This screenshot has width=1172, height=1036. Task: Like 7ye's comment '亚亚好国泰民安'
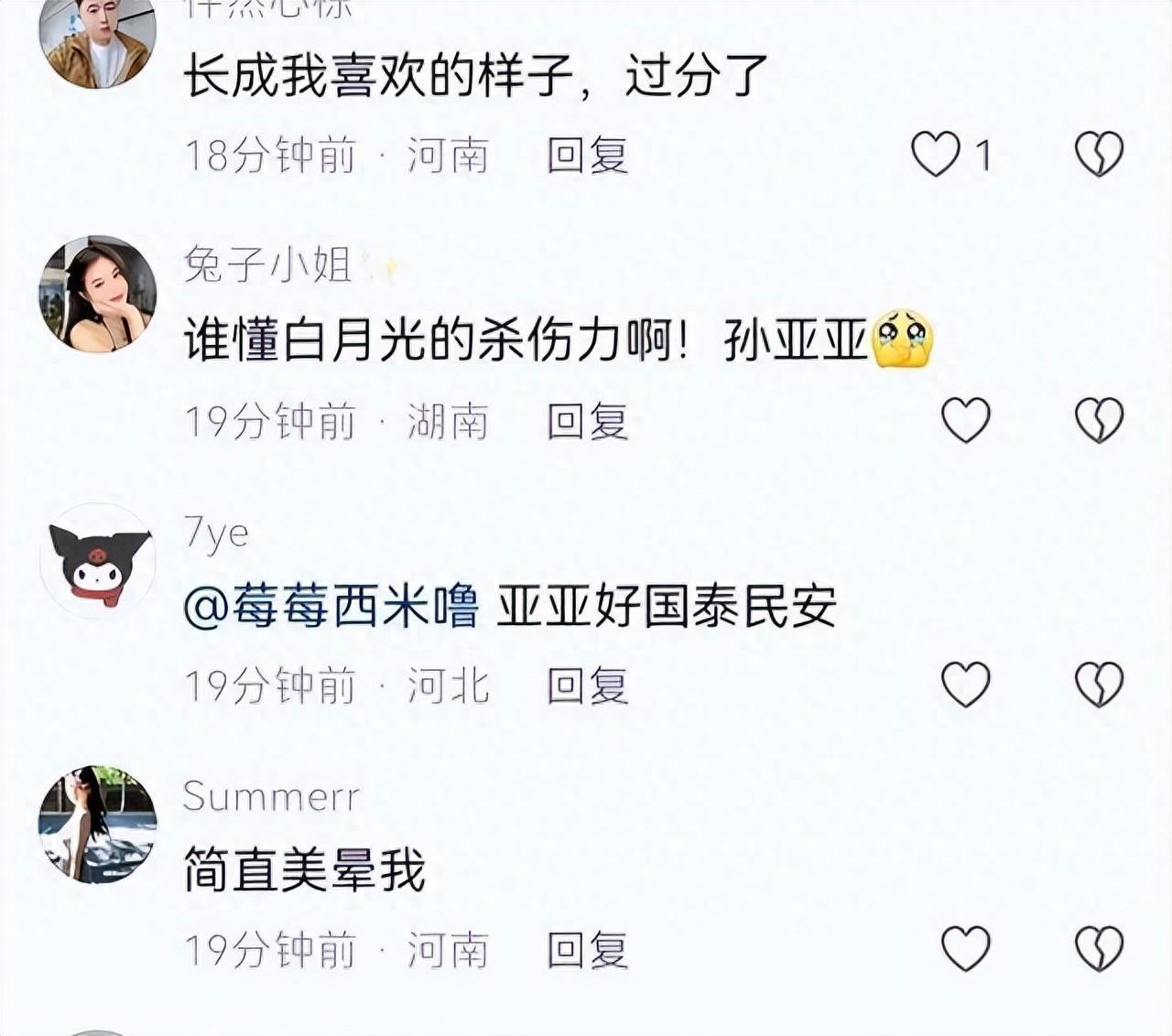tap(966, 685)
